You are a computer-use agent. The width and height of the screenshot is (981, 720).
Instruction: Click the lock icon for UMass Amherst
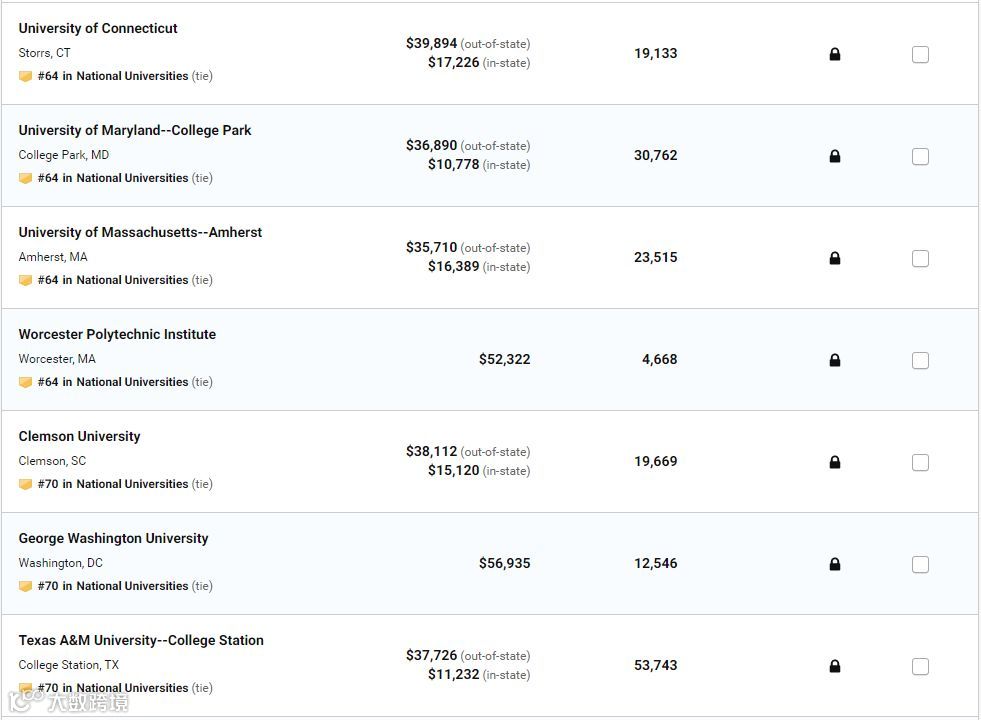tap(835, 258)
